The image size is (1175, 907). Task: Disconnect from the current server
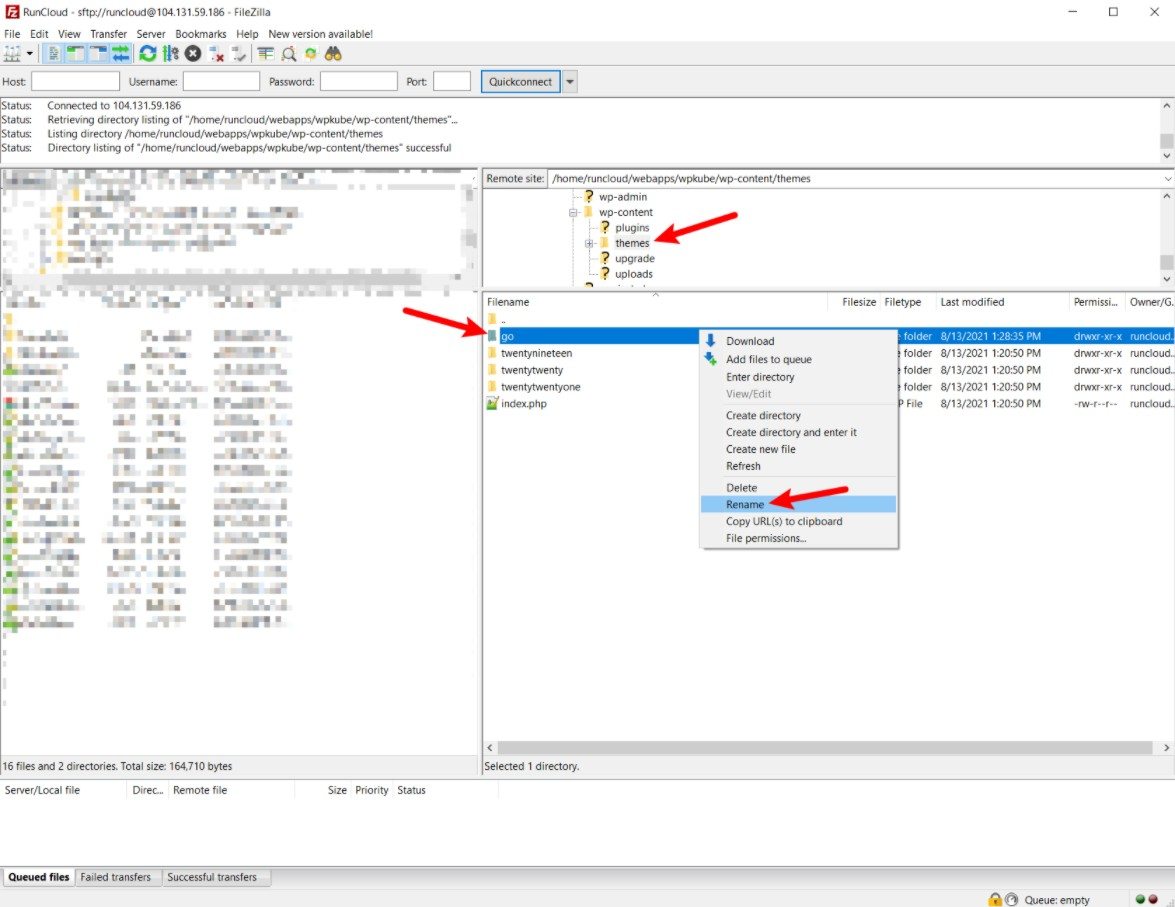217,54
